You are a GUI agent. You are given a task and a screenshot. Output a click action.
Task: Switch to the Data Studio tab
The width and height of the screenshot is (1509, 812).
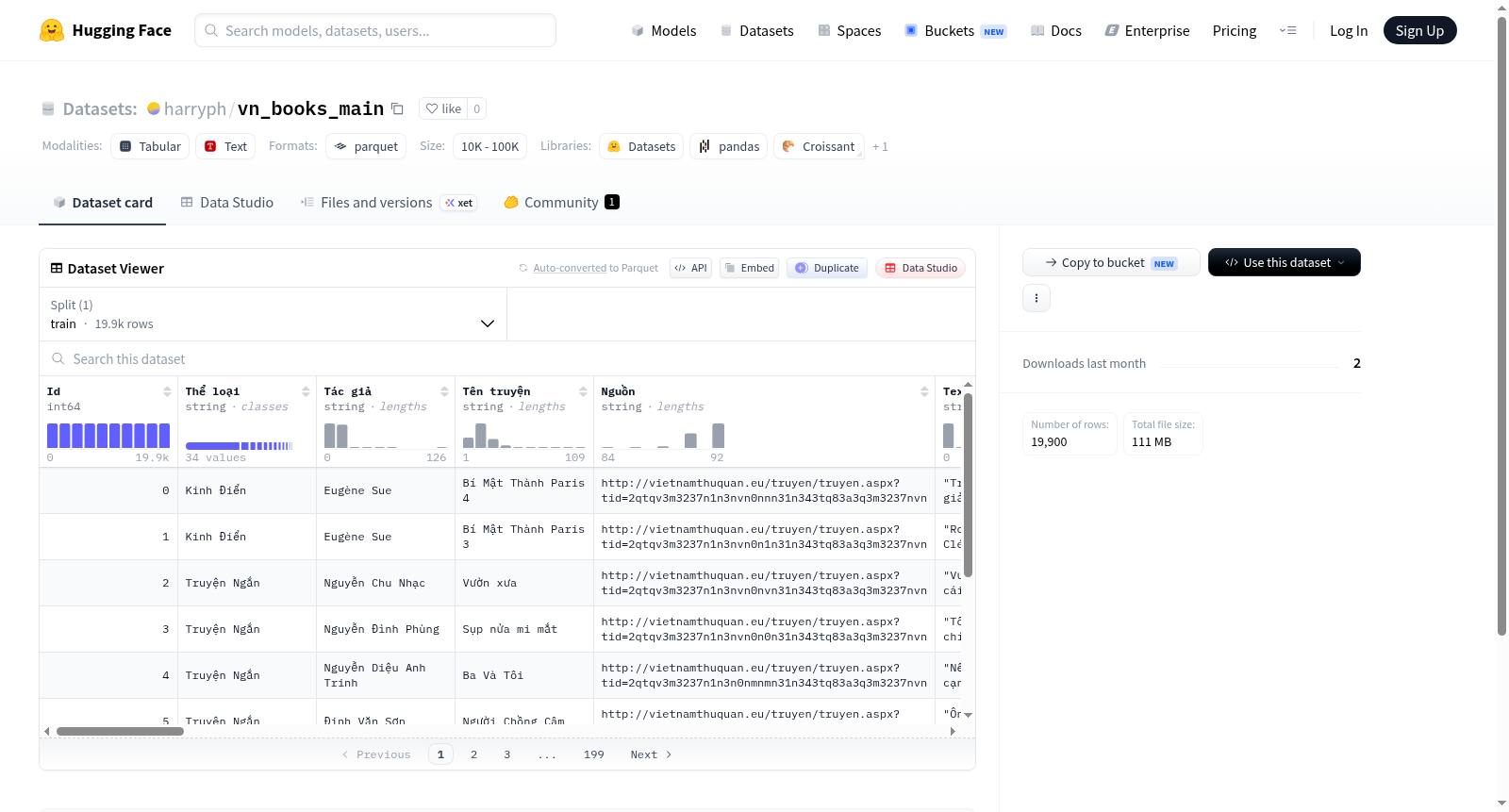tap(227, 203)
